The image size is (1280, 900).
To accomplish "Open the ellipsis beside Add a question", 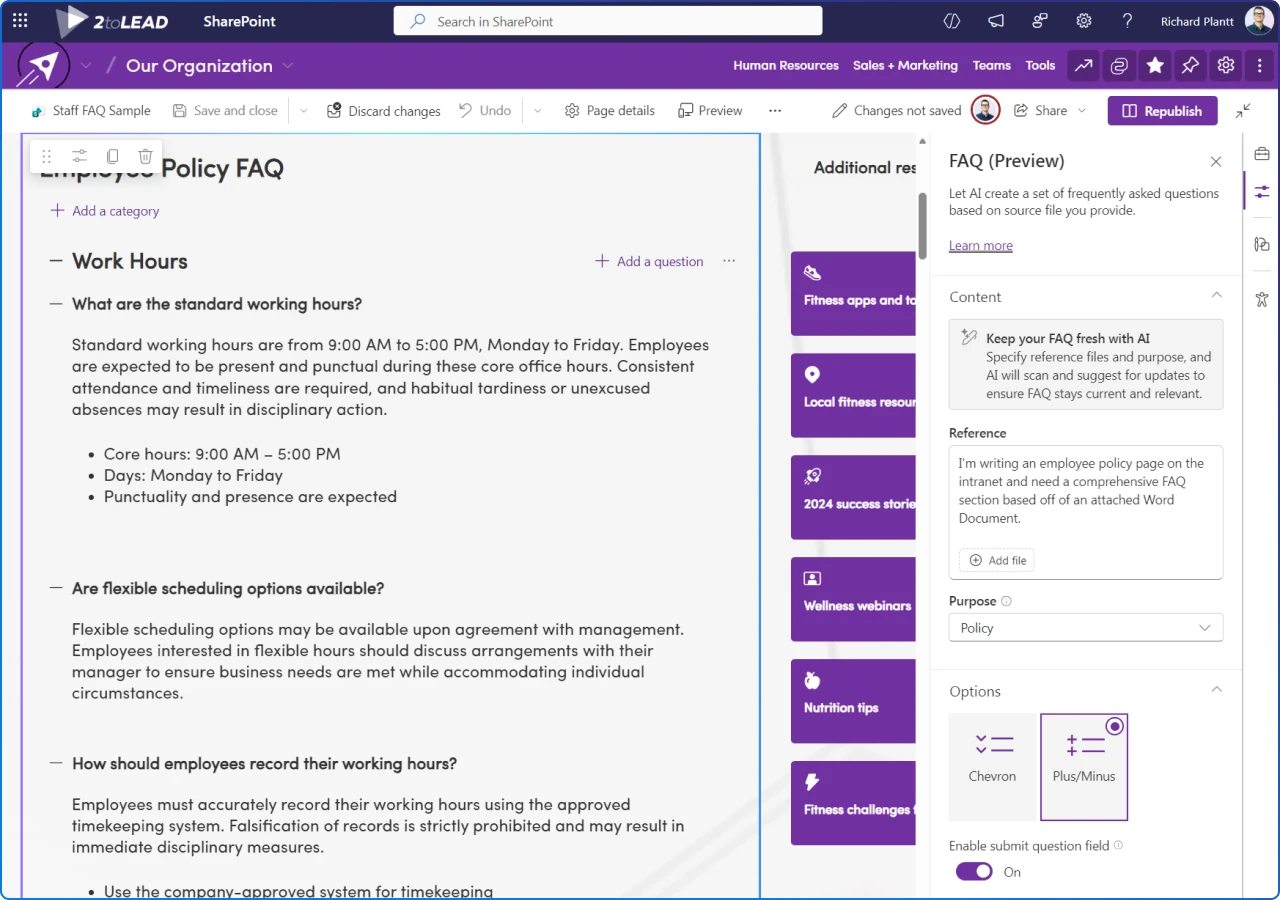I will click(729, 261).
